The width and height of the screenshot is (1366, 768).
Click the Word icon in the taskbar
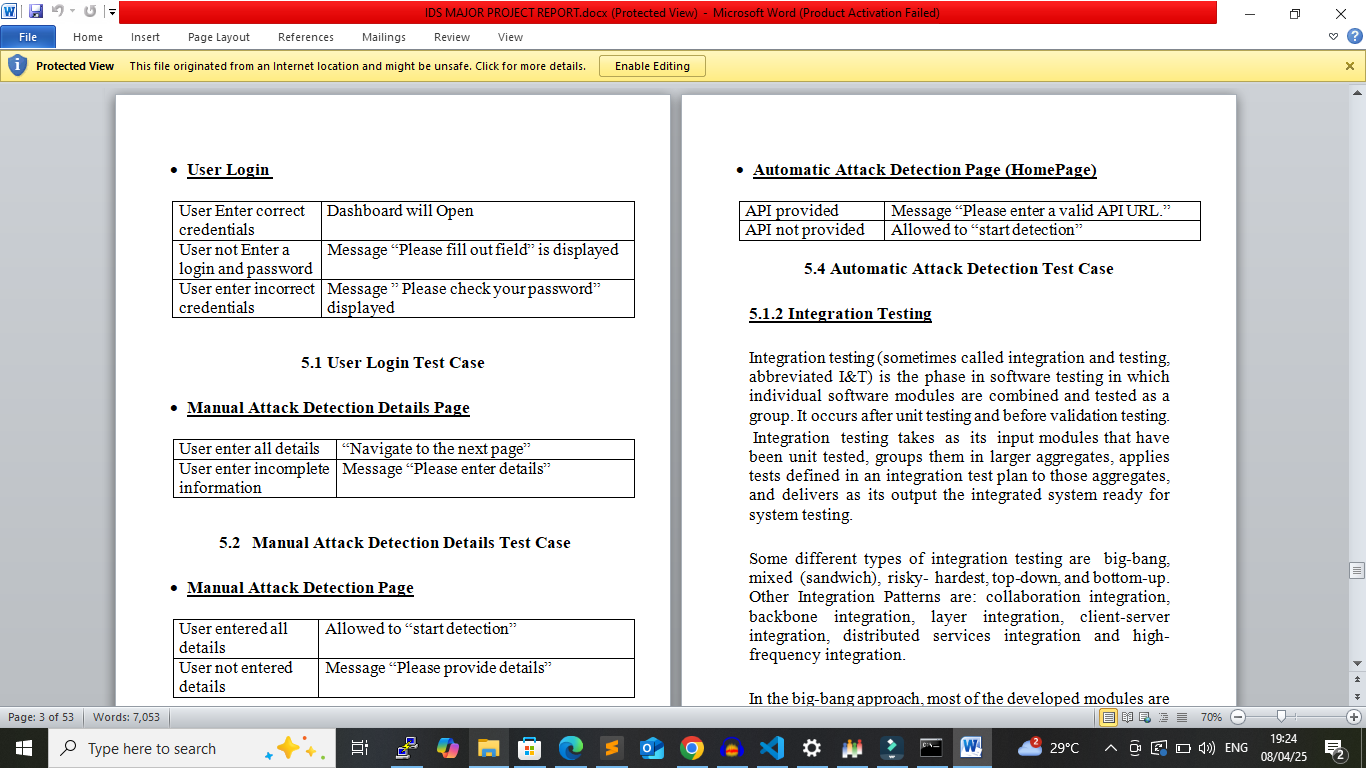click(x=971, y=748)
